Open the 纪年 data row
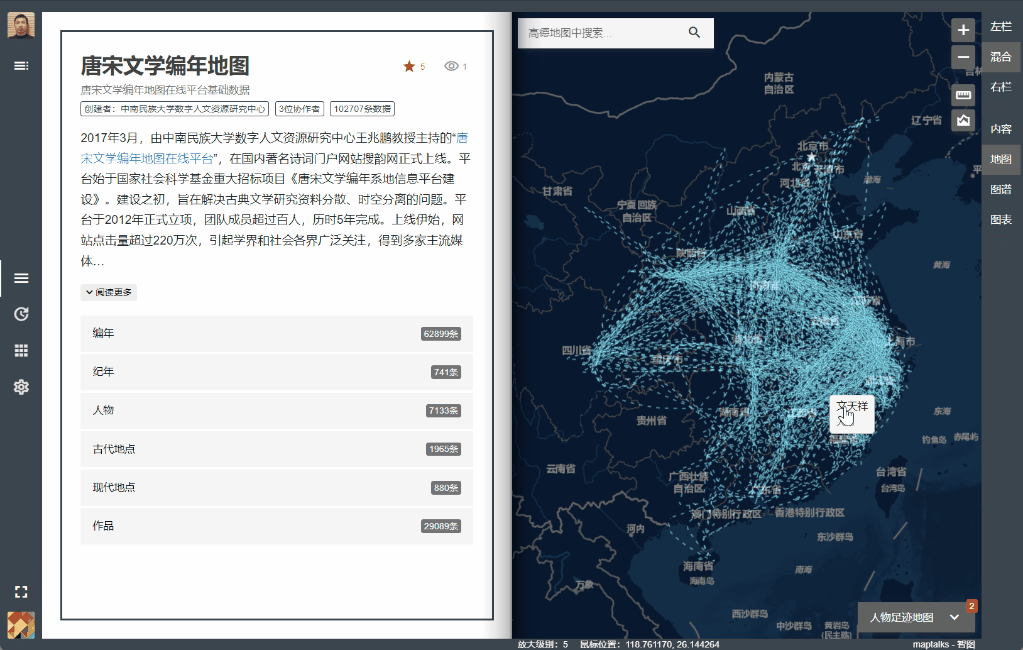This screenshot has width=1023, height=650. coord(277,372)
